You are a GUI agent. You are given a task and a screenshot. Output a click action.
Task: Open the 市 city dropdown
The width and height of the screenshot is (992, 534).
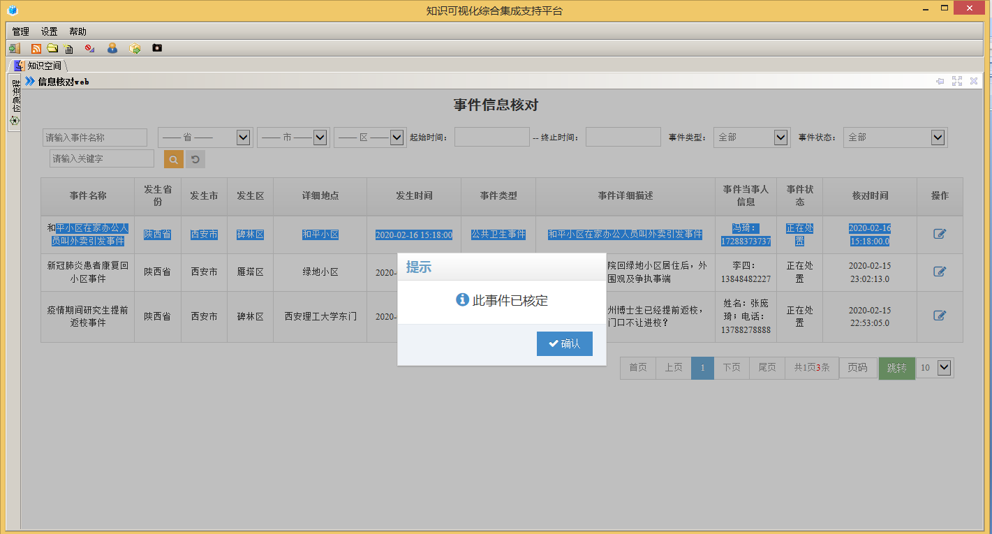pyautogui.click(x=293, y=137)
